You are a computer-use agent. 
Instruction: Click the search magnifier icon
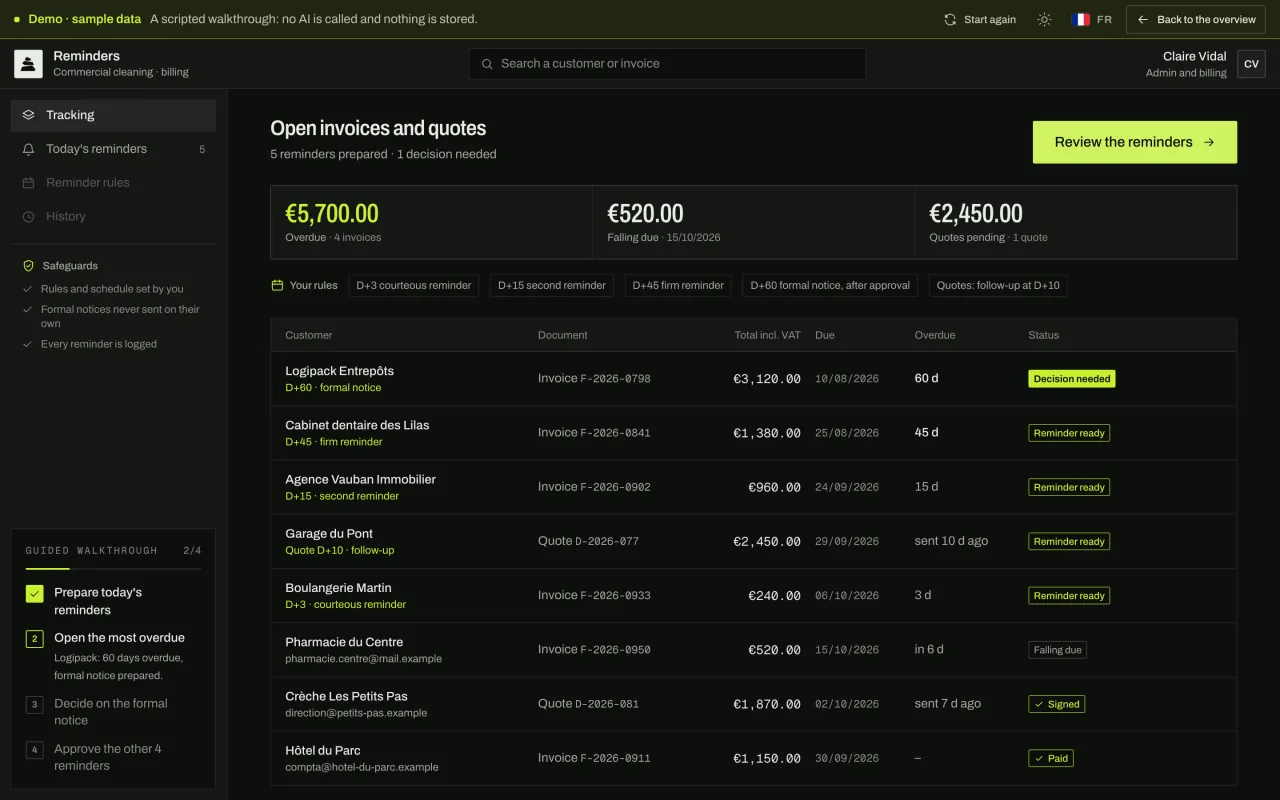point(487,64)
